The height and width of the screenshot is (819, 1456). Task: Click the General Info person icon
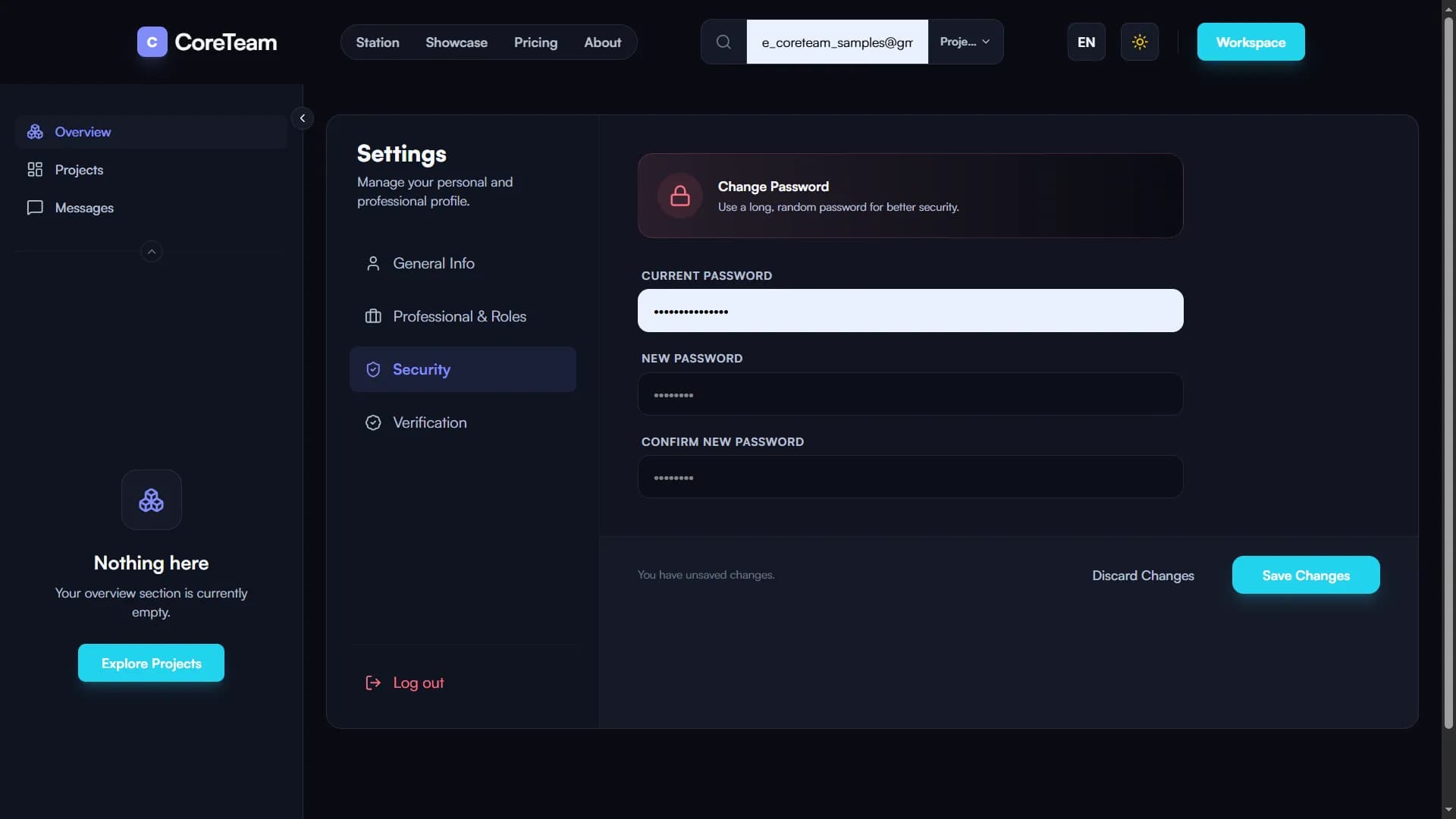coord(373,263)
